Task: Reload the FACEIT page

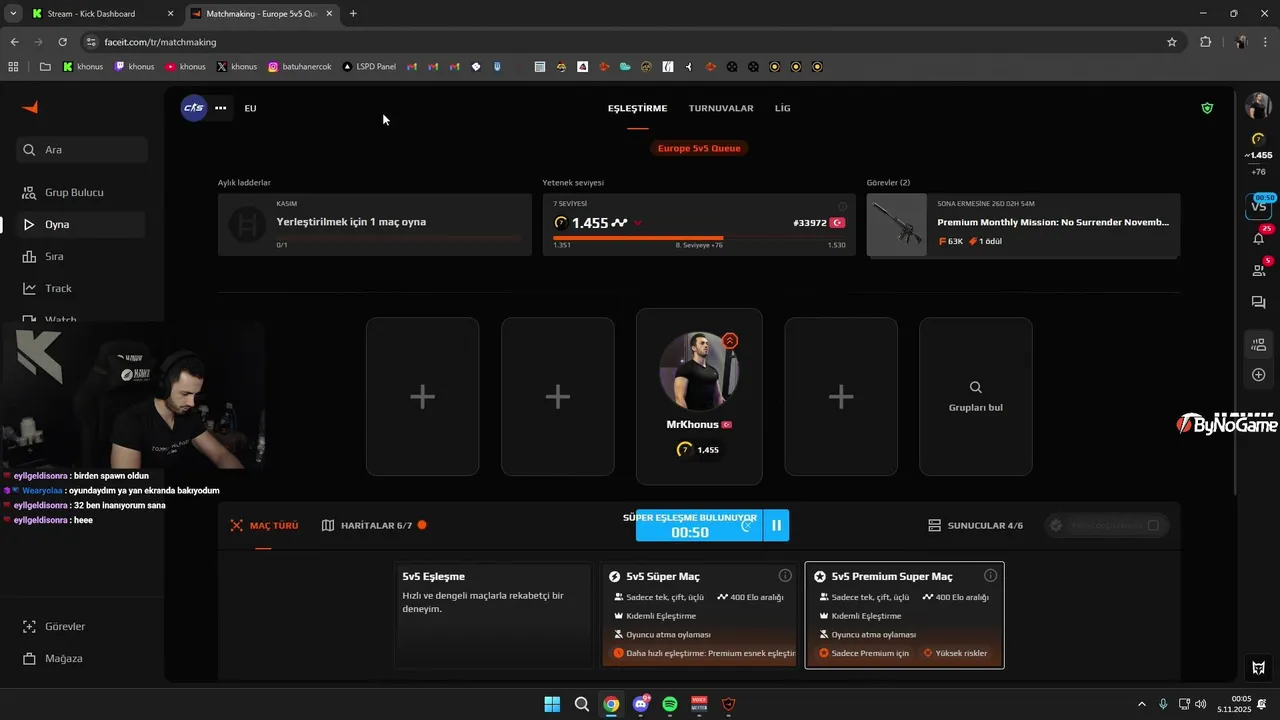Action: pos(62,42)
